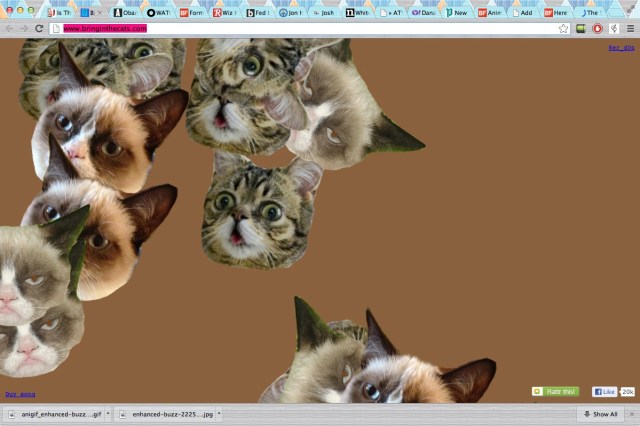
Task: Switch to the 'Jon' tab
Action: pyautogui.click(x=291, y=13)
